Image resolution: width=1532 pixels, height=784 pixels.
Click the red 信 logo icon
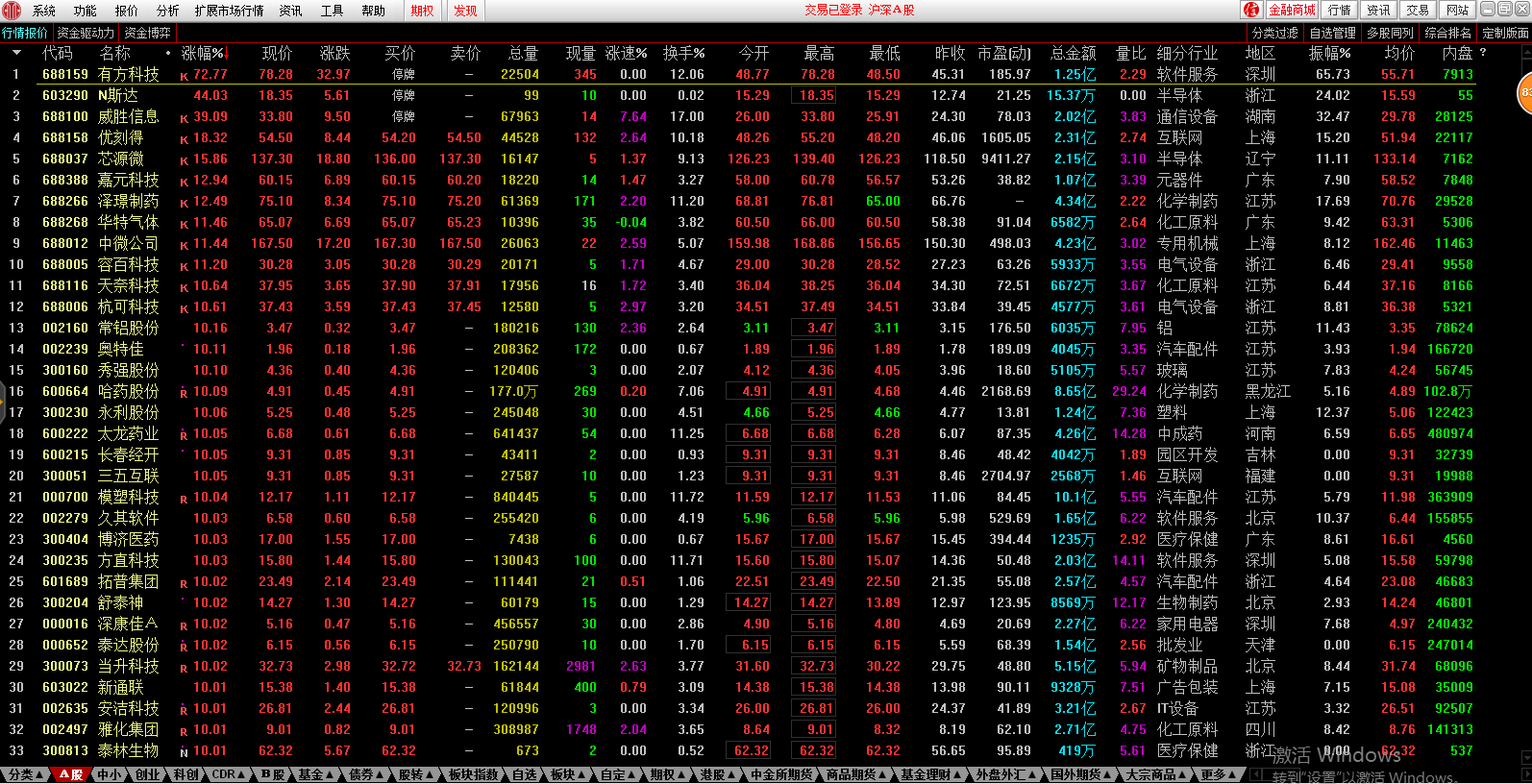[1251, 10]
